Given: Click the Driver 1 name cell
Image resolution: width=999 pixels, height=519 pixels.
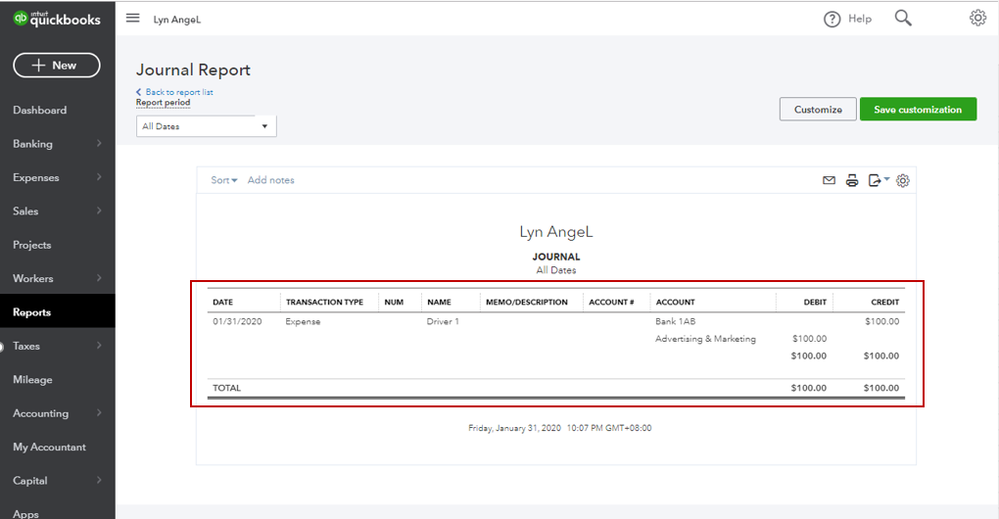Looking at the screenshot, I should (x=443, y=322).
